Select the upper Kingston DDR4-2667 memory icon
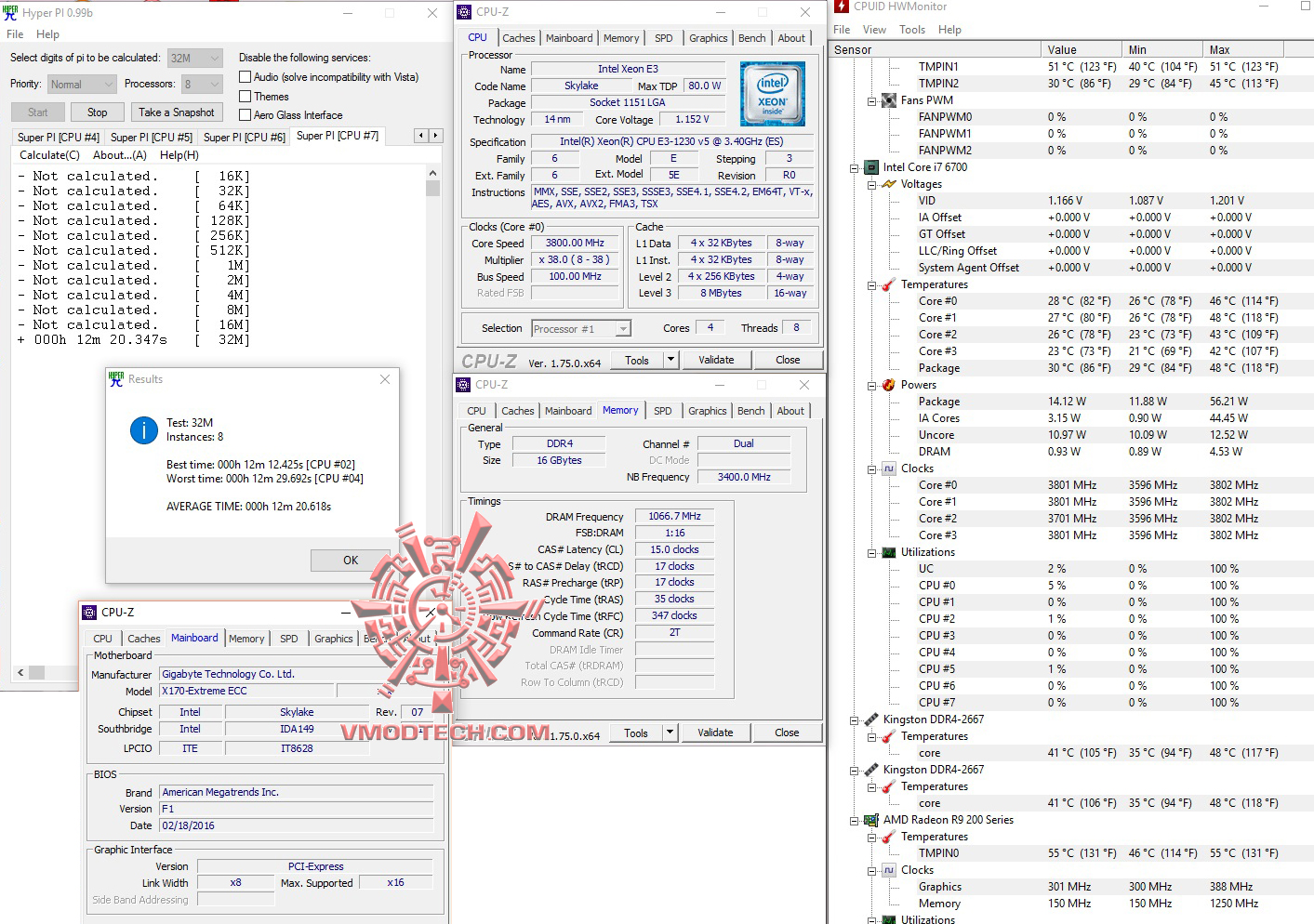 pos(871,719)
